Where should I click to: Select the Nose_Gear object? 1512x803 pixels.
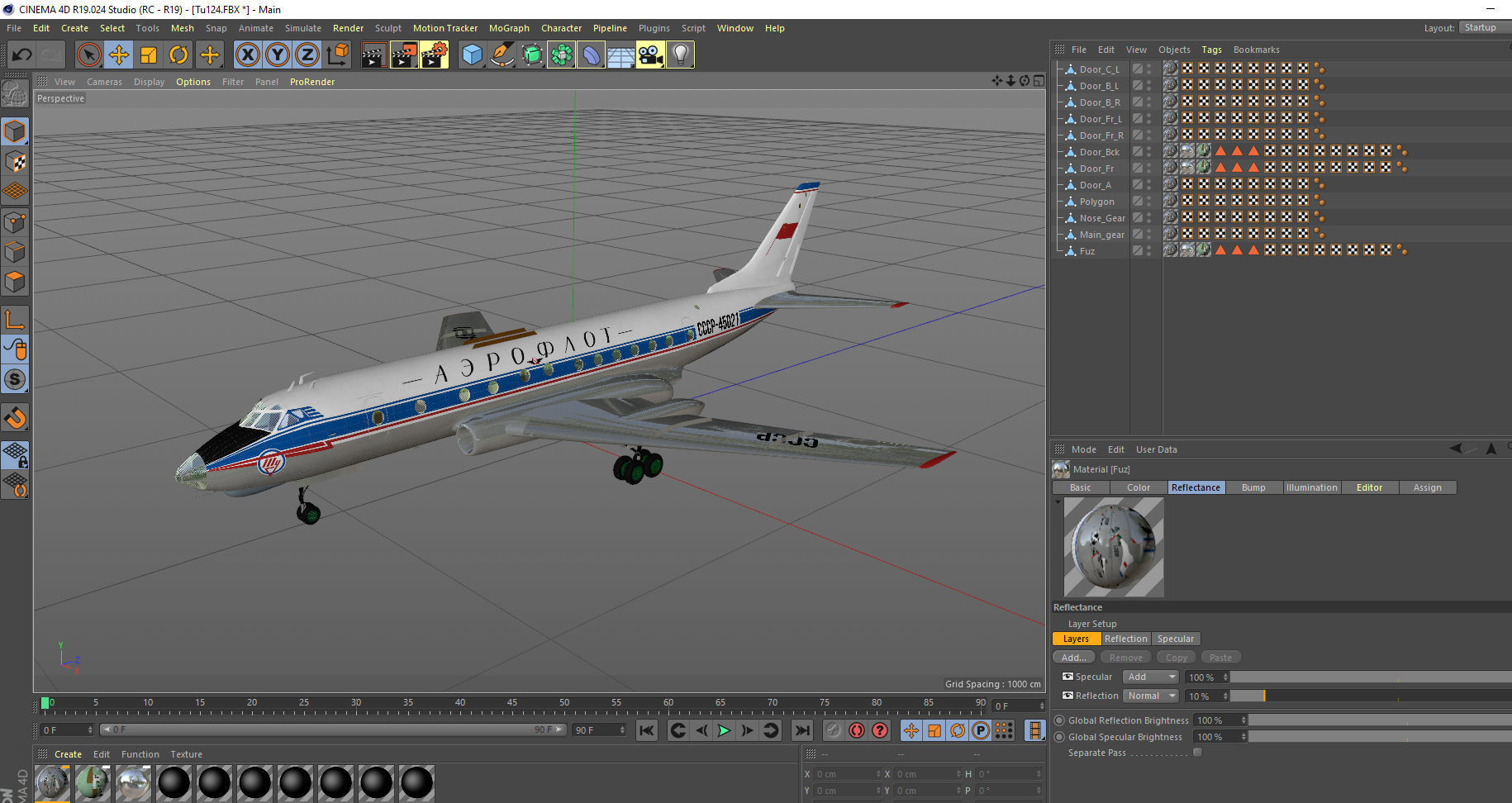click(1102, 218)
